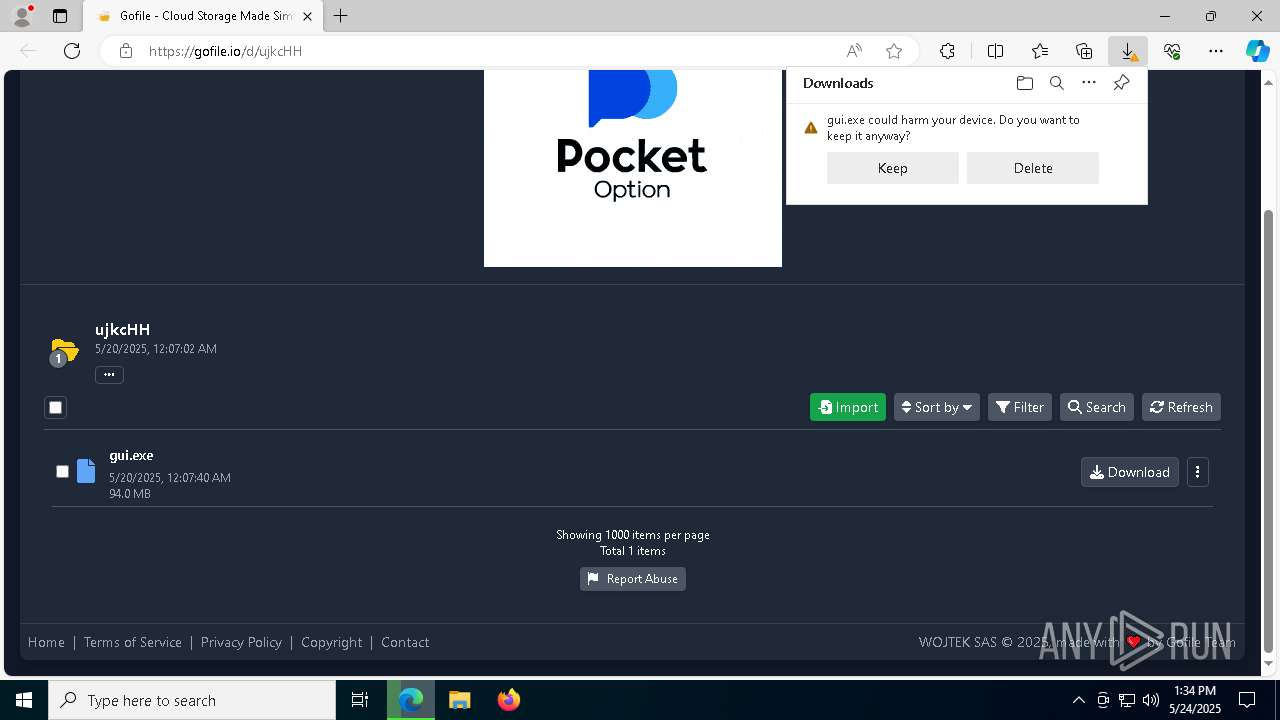This screenshot has width=1280, height=720.
Task: View site information lock icon
Action: coord(126,51)
